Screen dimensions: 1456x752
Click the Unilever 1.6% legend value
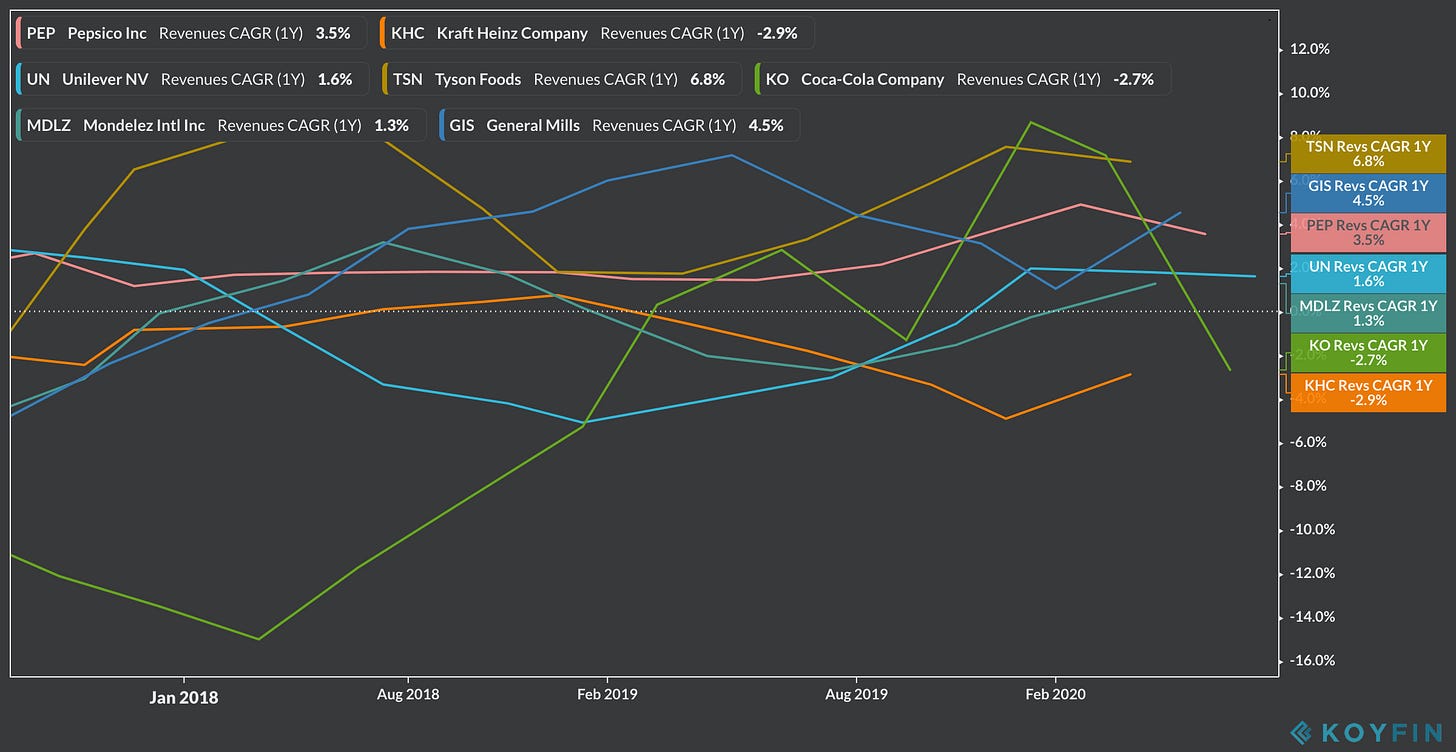pyautogui.click(x=335, y=79)
